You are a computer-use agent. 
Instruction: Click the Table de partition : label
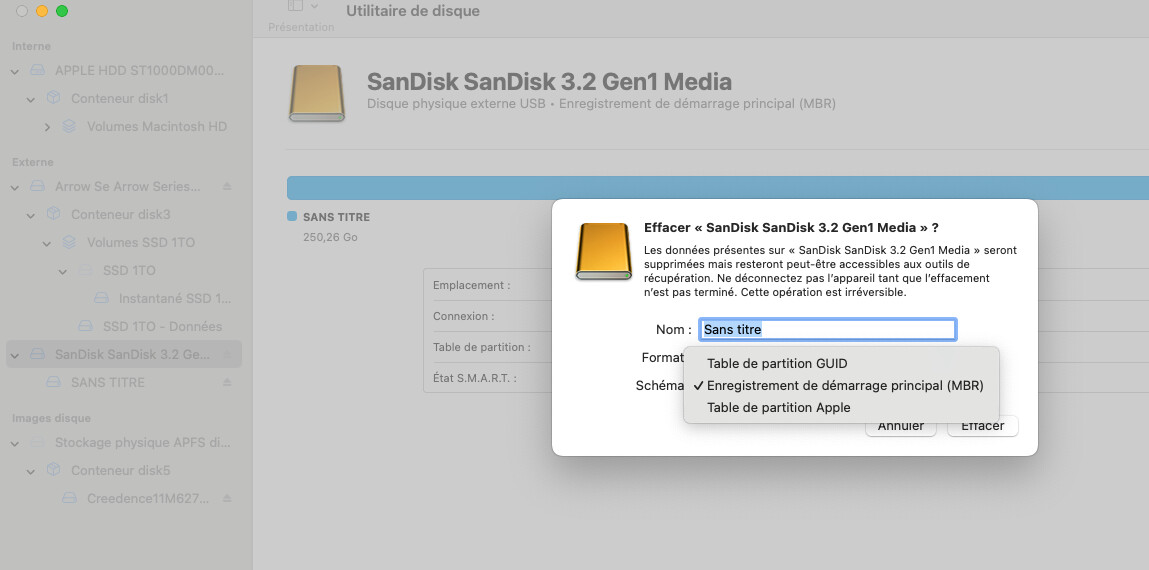482,347
